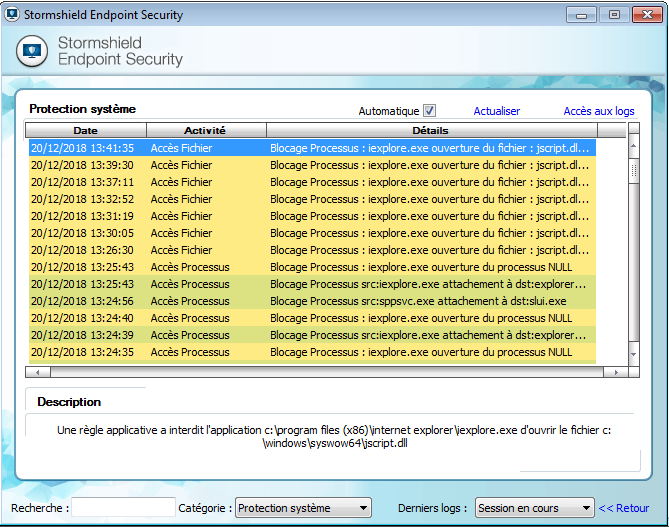Click the horizontal scrollbar right arrow
The width and height of the screenshot is (669, 527).
click(x=616, y=372)
